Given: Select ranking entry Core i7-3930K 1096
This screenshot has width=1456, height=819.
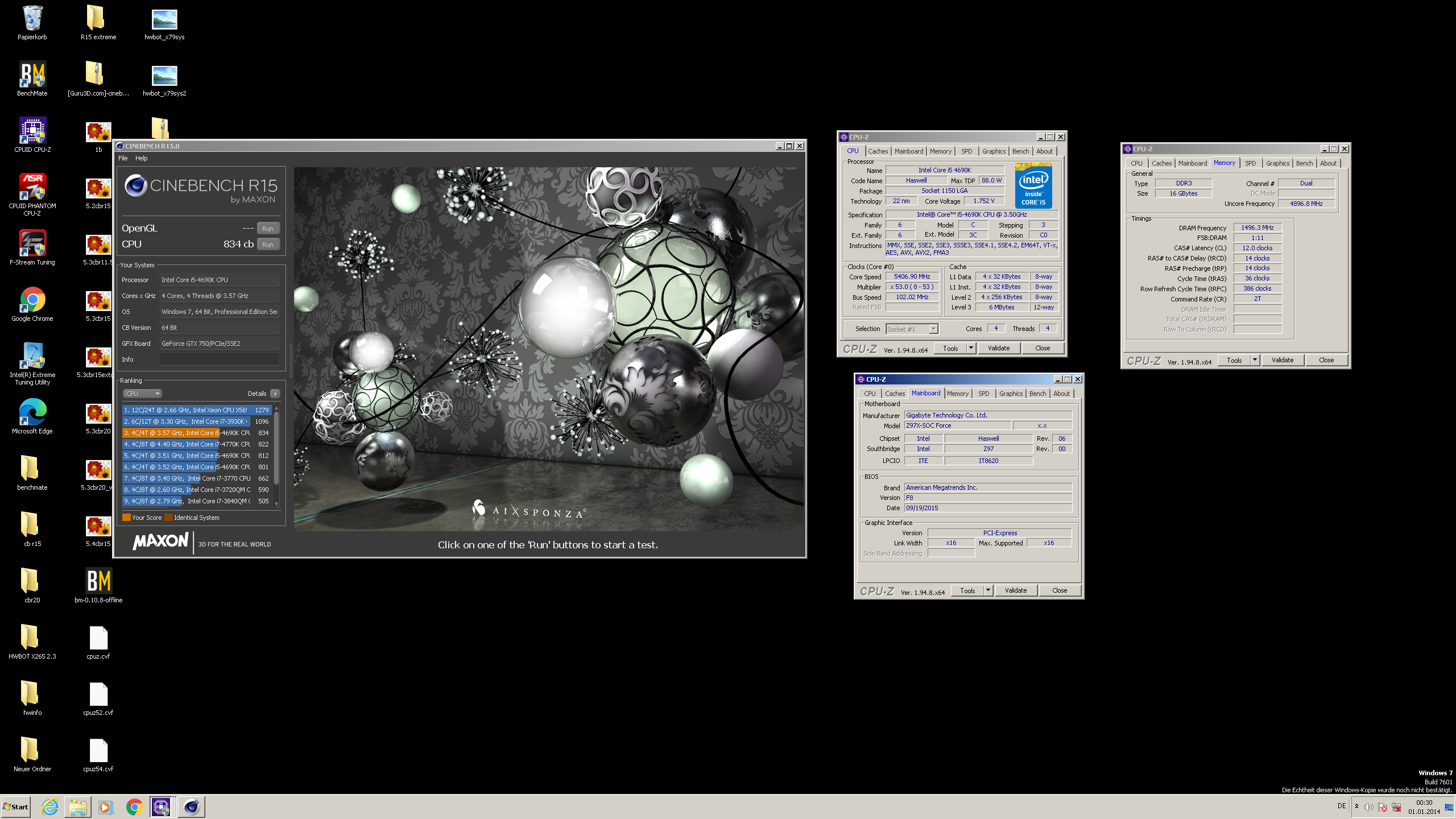Looking at the screenshot, I should click(x=197, y=421).
